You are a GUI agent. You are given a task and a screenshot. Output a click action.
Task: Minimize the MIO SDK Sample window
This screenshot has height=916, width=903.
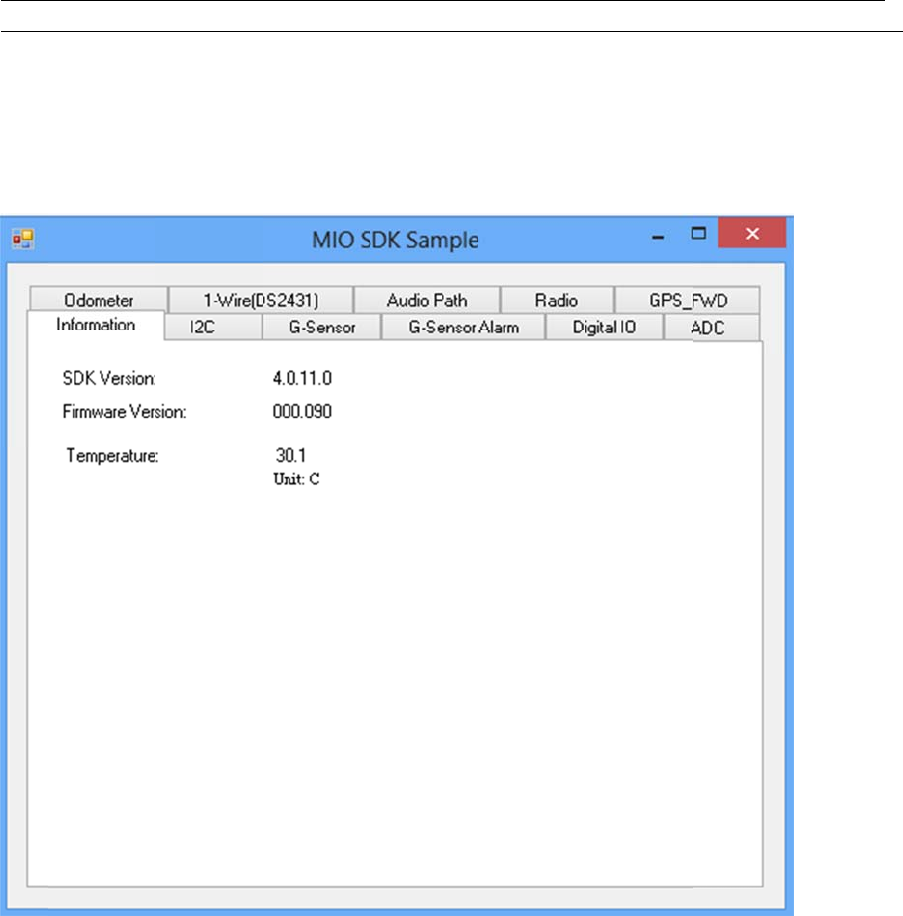pos(658,237)
